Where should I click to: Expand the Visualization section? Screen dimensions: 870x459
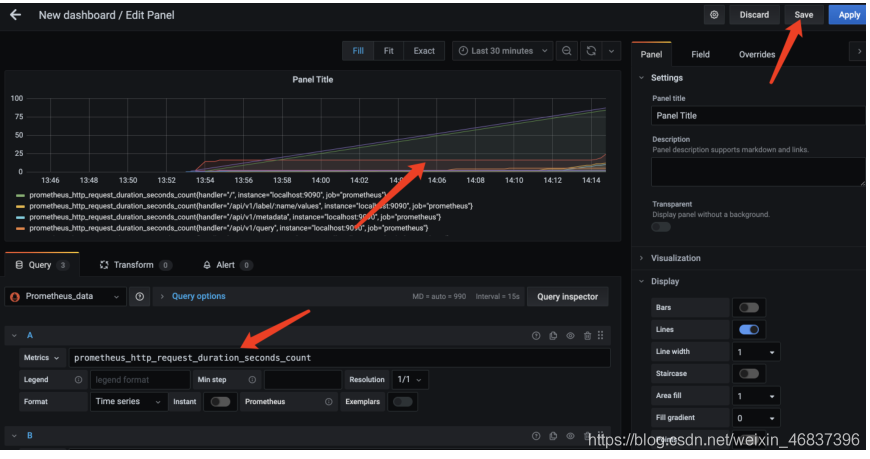[x=676, y=258]
